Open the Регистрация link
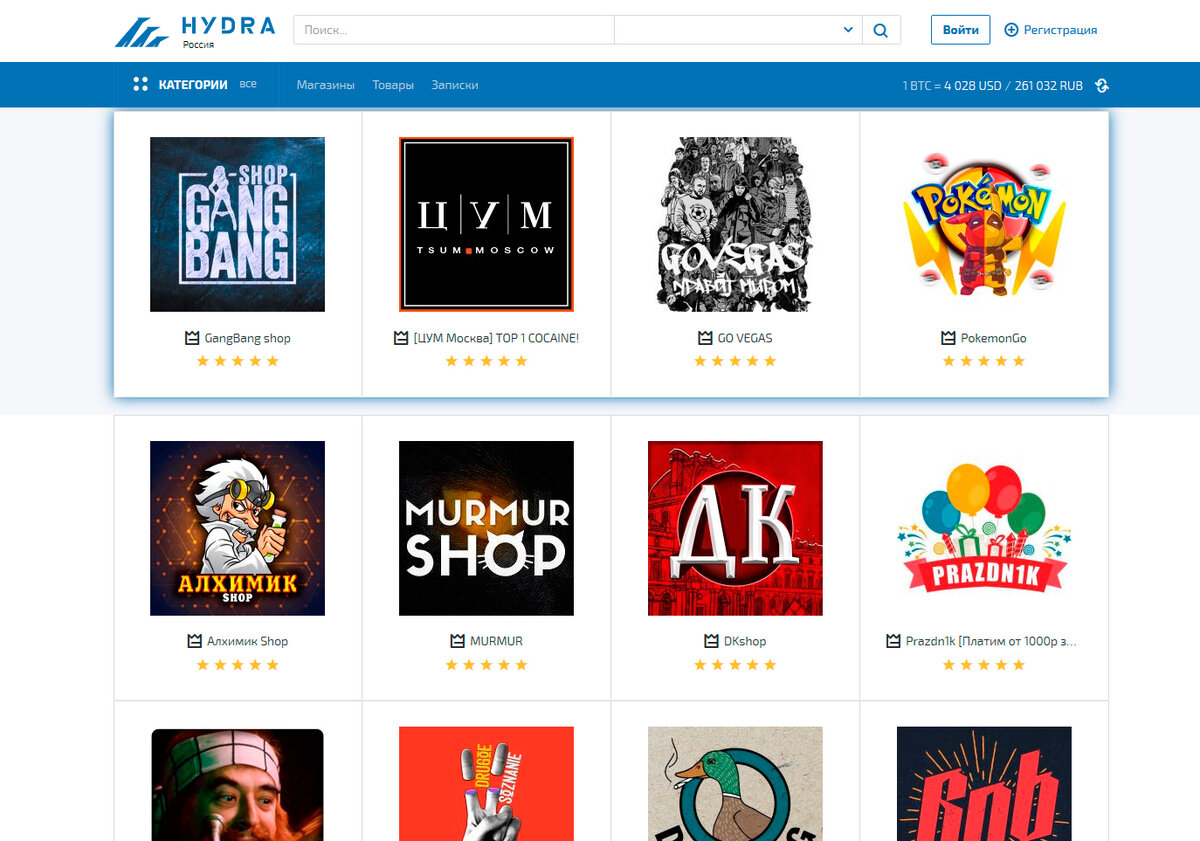This screenshot has height=841, width=1200. (x=1061, y=30)
